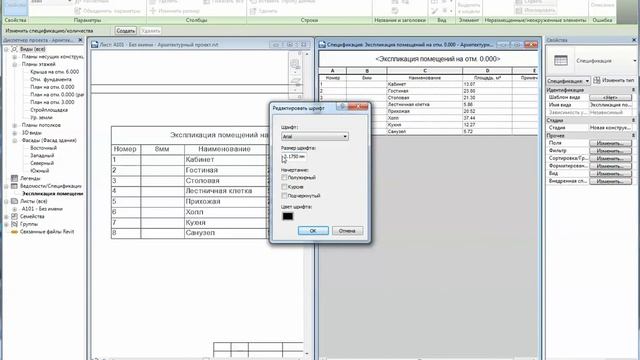Viewport: 640px width, 360px height.
Task: Expand the A101 - Без имени sheet node
Action: tap(14, 209)
